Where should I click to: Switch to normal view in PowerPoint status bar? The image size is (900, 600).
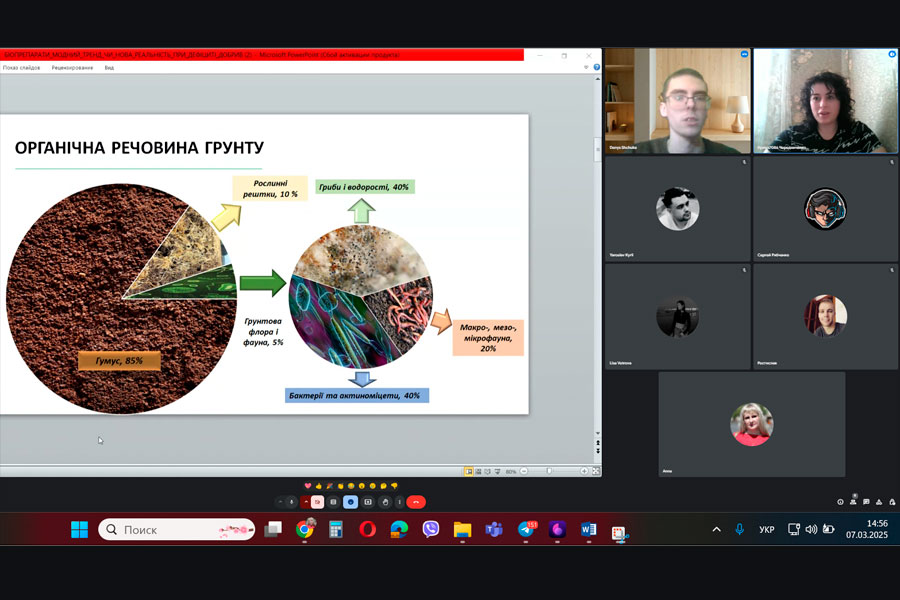tap(468, 471)
